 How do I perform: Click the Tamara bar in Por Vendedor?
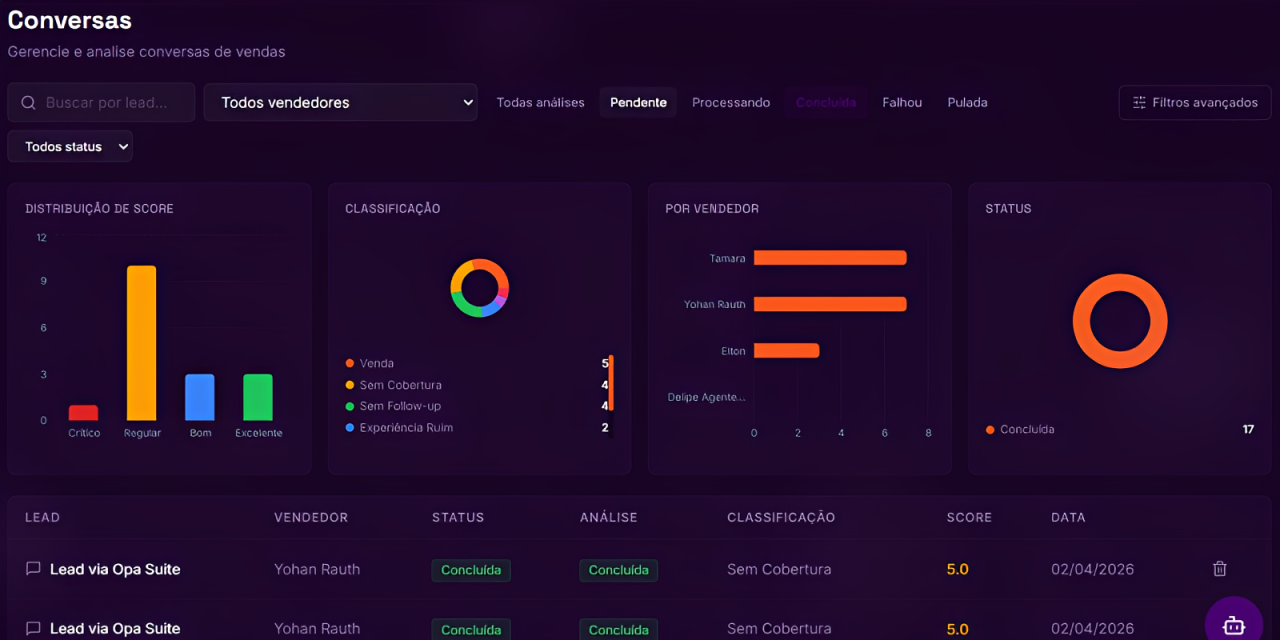pyautogui.click(x=829, y=258)
